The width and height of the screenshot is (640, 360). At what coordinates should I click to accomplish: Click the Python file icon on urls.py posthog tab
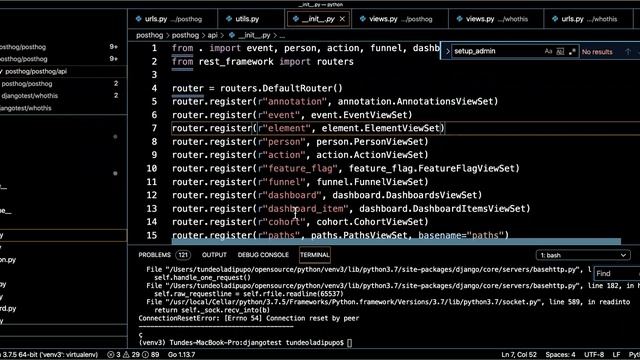pos(138,19)
